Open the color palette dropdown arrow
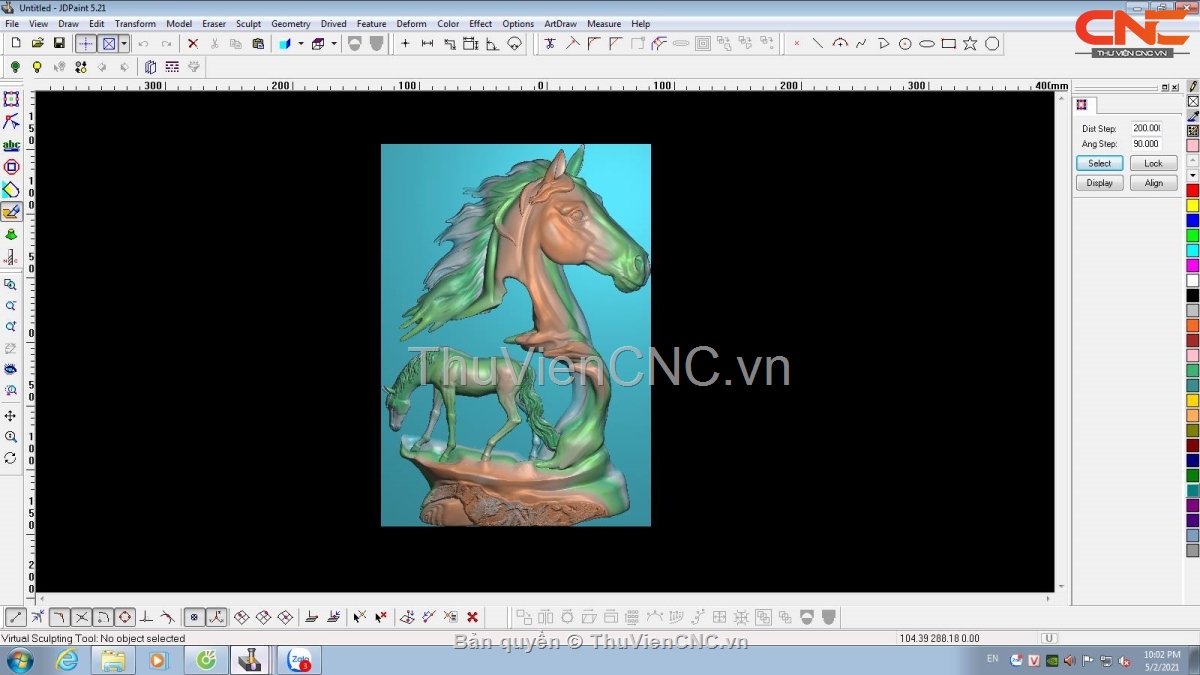 1193,175
